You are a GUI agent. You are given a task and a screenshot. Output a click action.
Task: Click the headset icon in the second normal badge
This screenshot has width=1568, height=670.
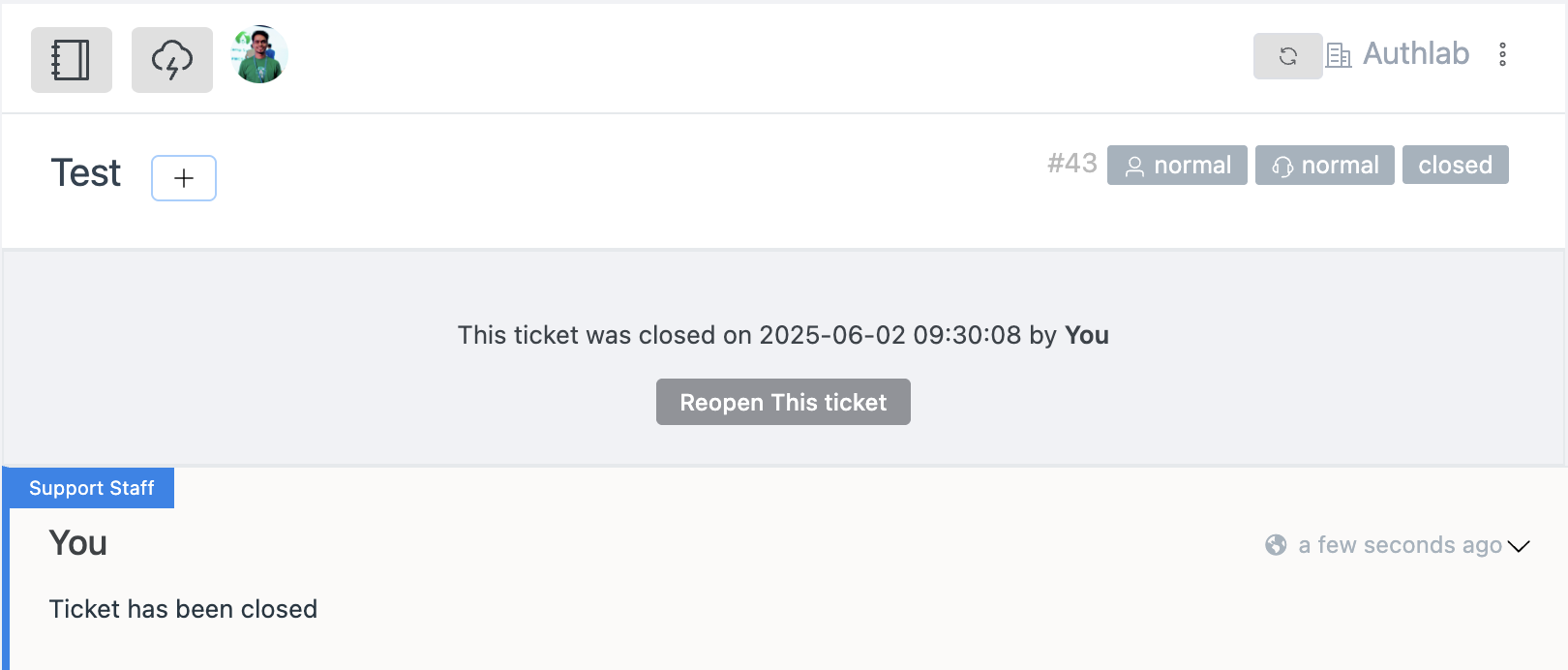click(x=1282, y=166)
